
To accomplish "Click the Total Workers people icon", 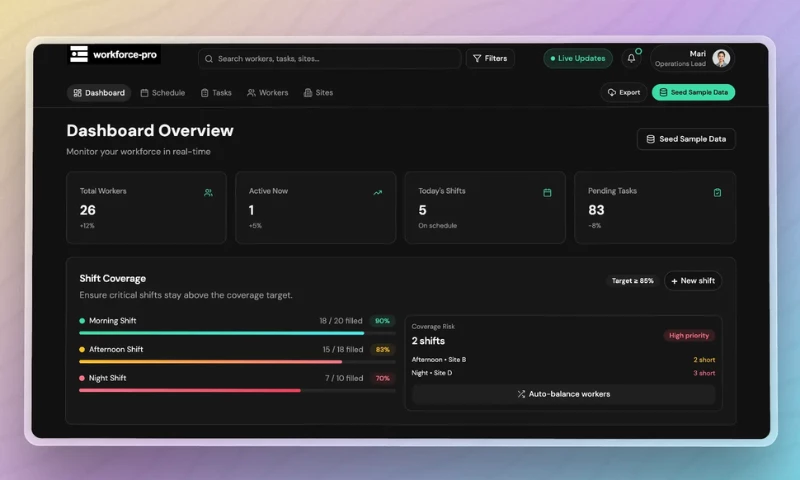I will [208, 192].
